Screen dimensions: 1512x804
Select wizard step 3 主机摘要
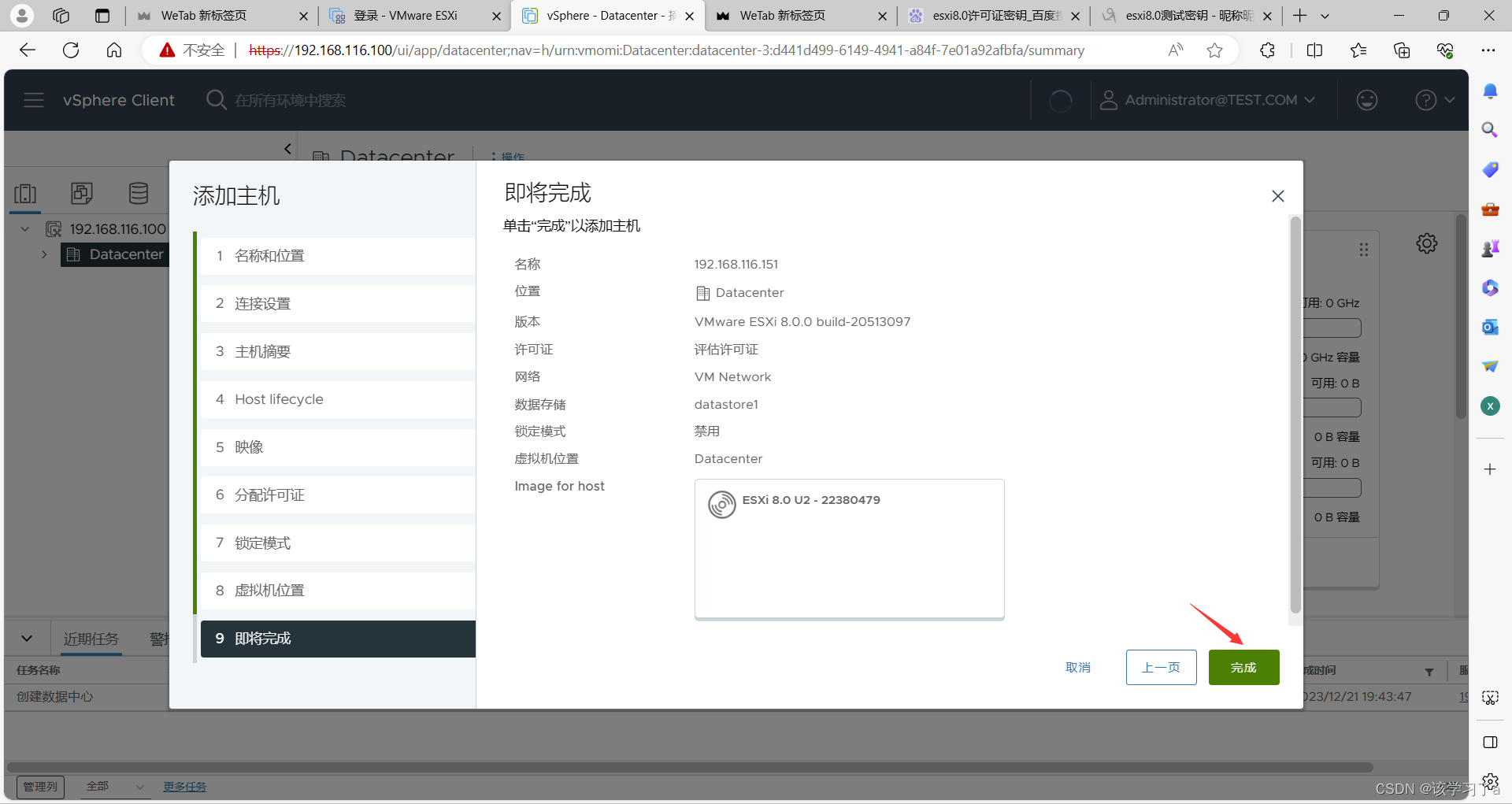(338, 351)
